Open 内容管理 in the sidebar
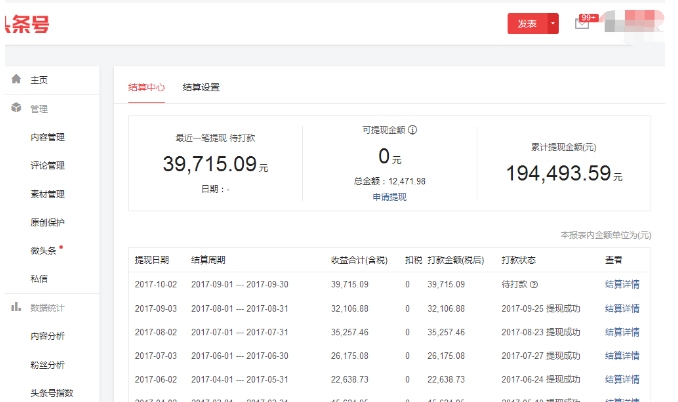The image size is (678, 402). [47, 137]
